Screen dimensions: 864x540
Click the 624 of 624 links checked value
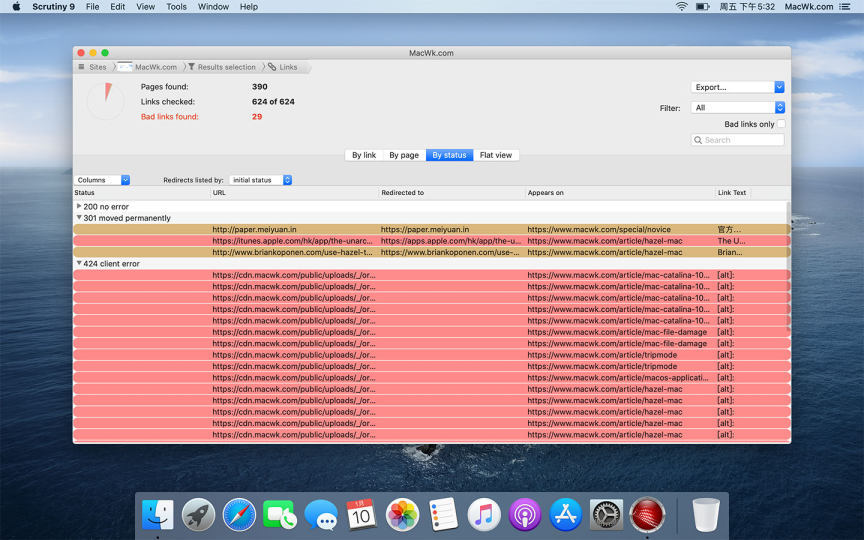click(x=273, y=101)
